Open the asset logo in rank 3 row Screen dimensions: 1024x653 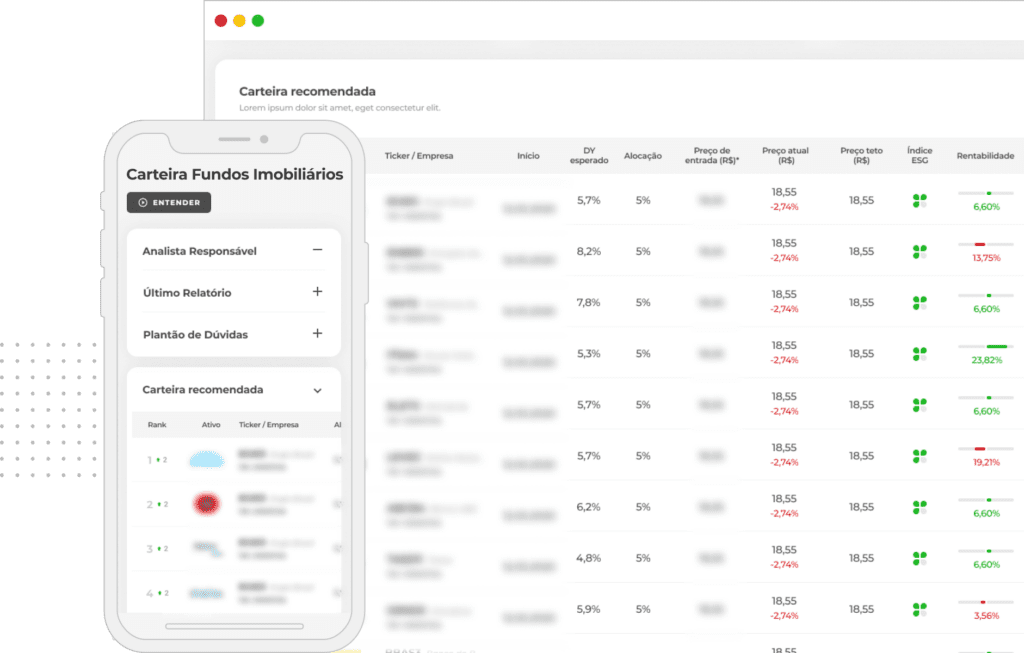pyautogui.click(x=208, y=549)
